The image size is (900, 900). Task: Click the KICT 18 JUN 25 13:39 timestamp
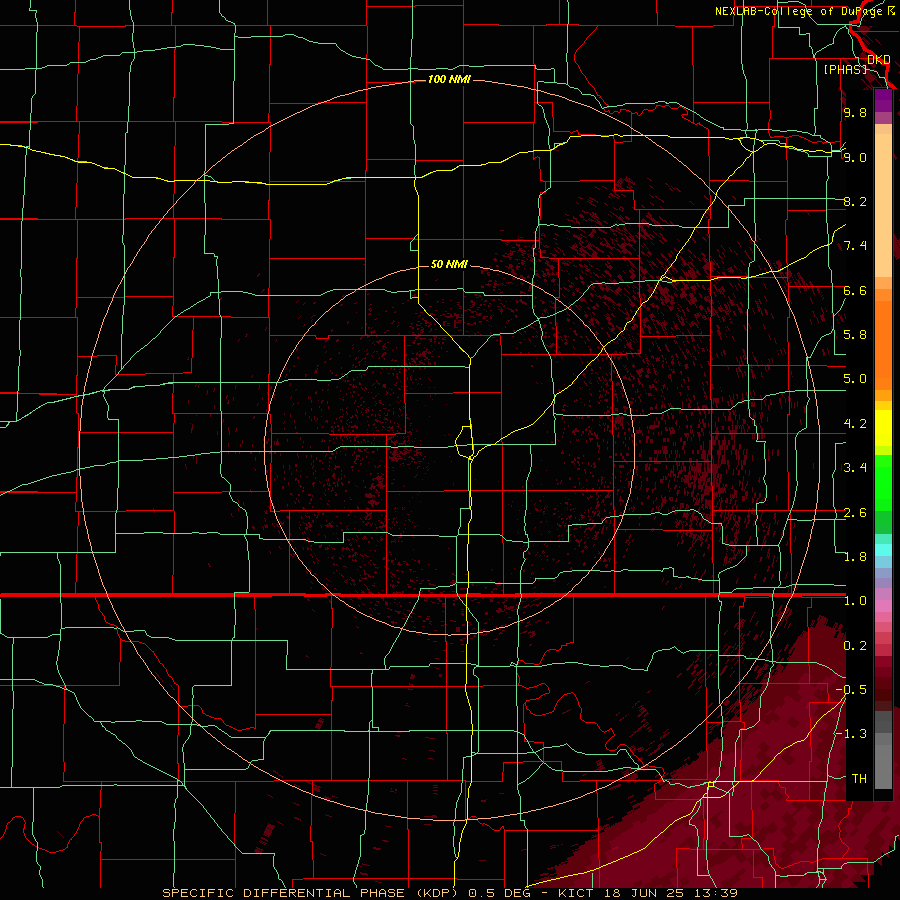click(x=647, y=893)
